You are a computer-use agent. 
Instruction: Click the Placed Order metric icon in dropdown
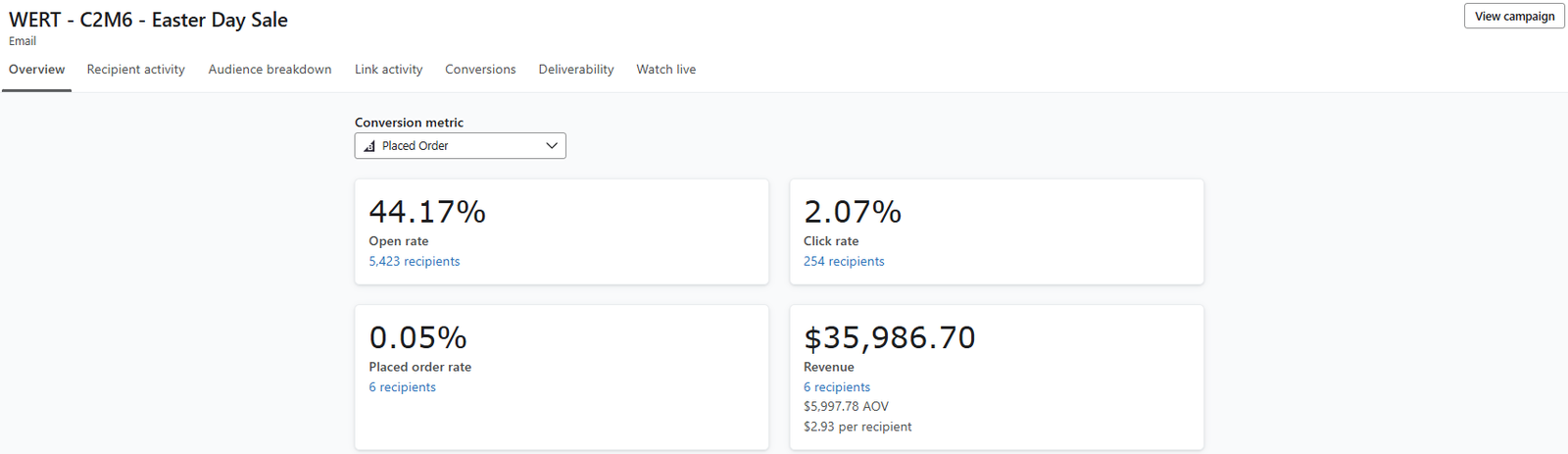(369, 146)
